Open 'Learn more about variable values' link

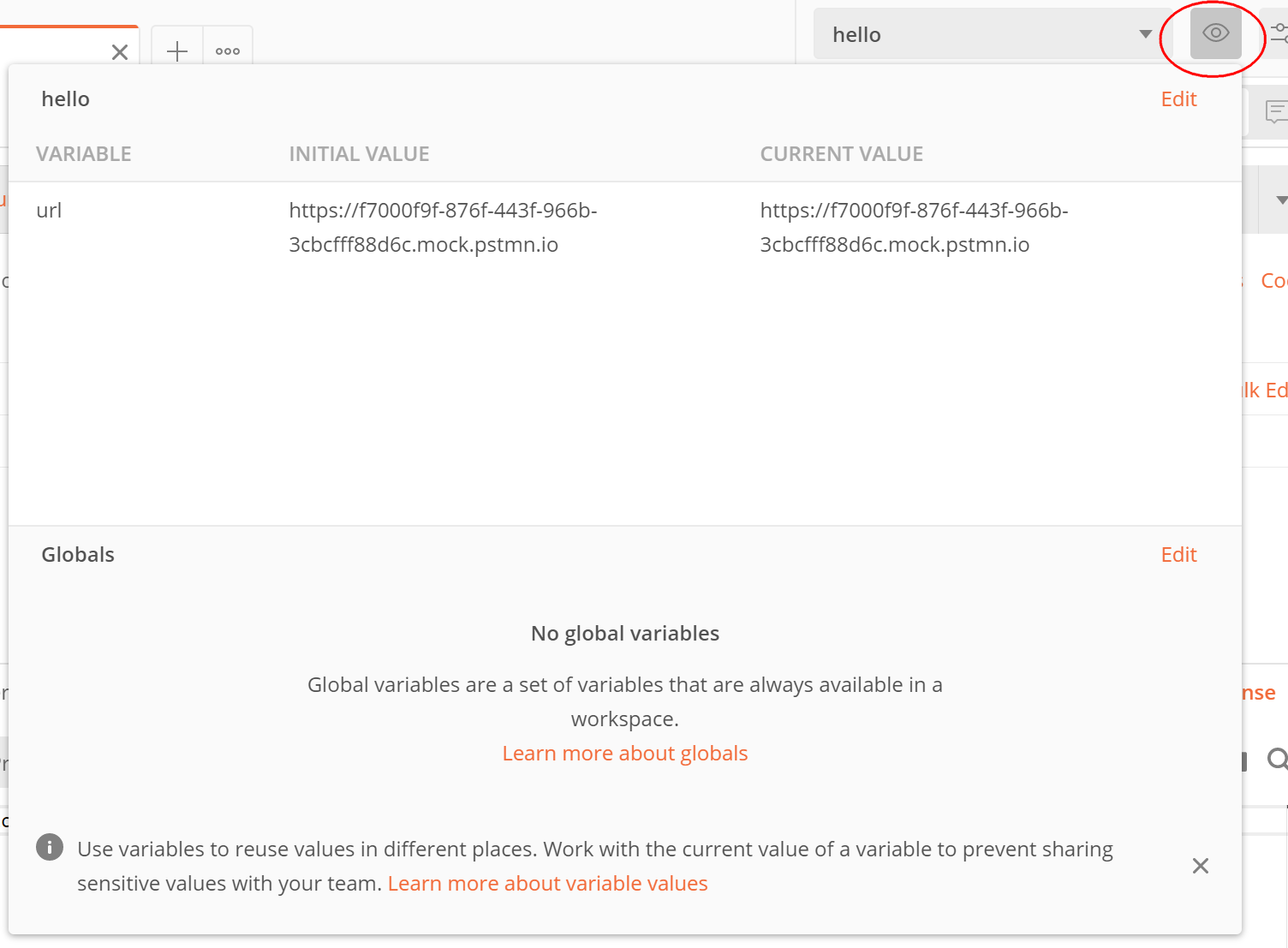pos(548,884)
